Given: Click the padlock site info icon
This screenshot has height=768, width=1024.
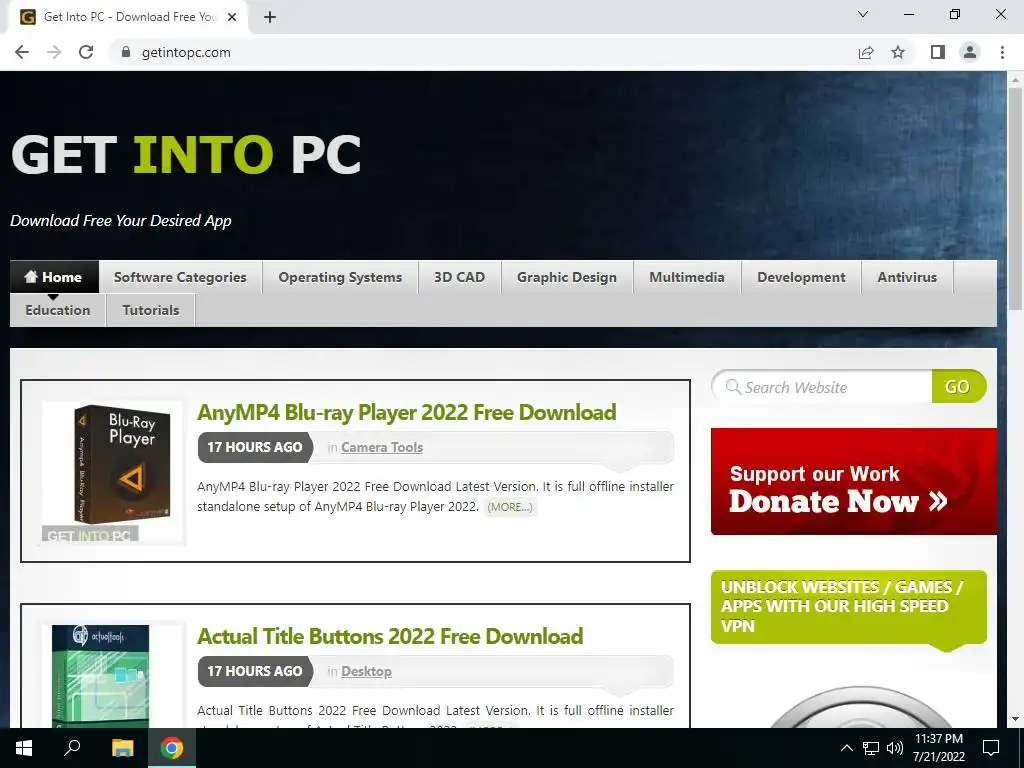Looking at the screenshot, I should tap(126, 52).
